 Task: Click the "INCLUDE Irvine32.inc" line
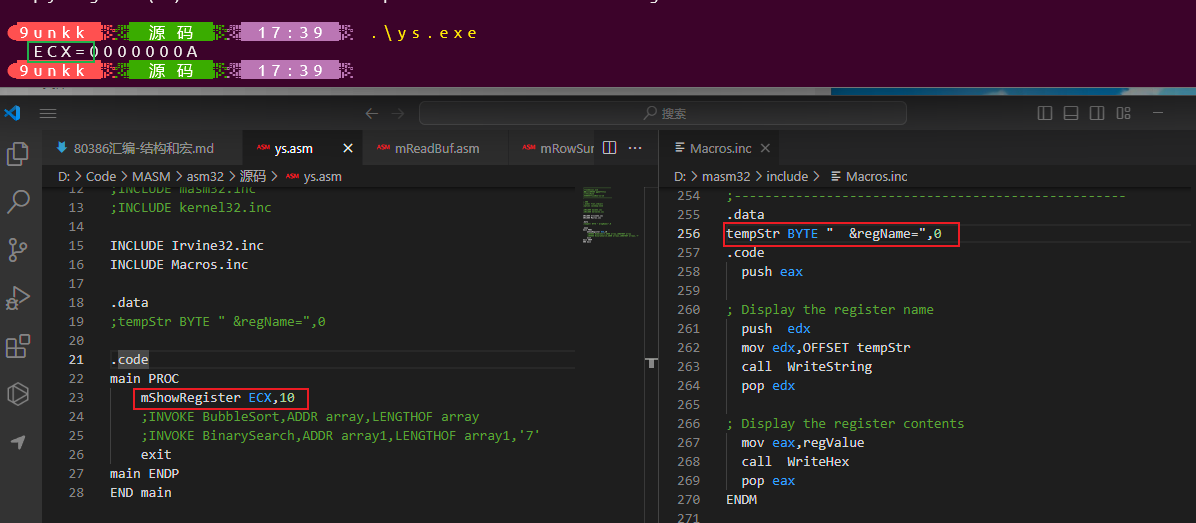[x=187, y=245]
